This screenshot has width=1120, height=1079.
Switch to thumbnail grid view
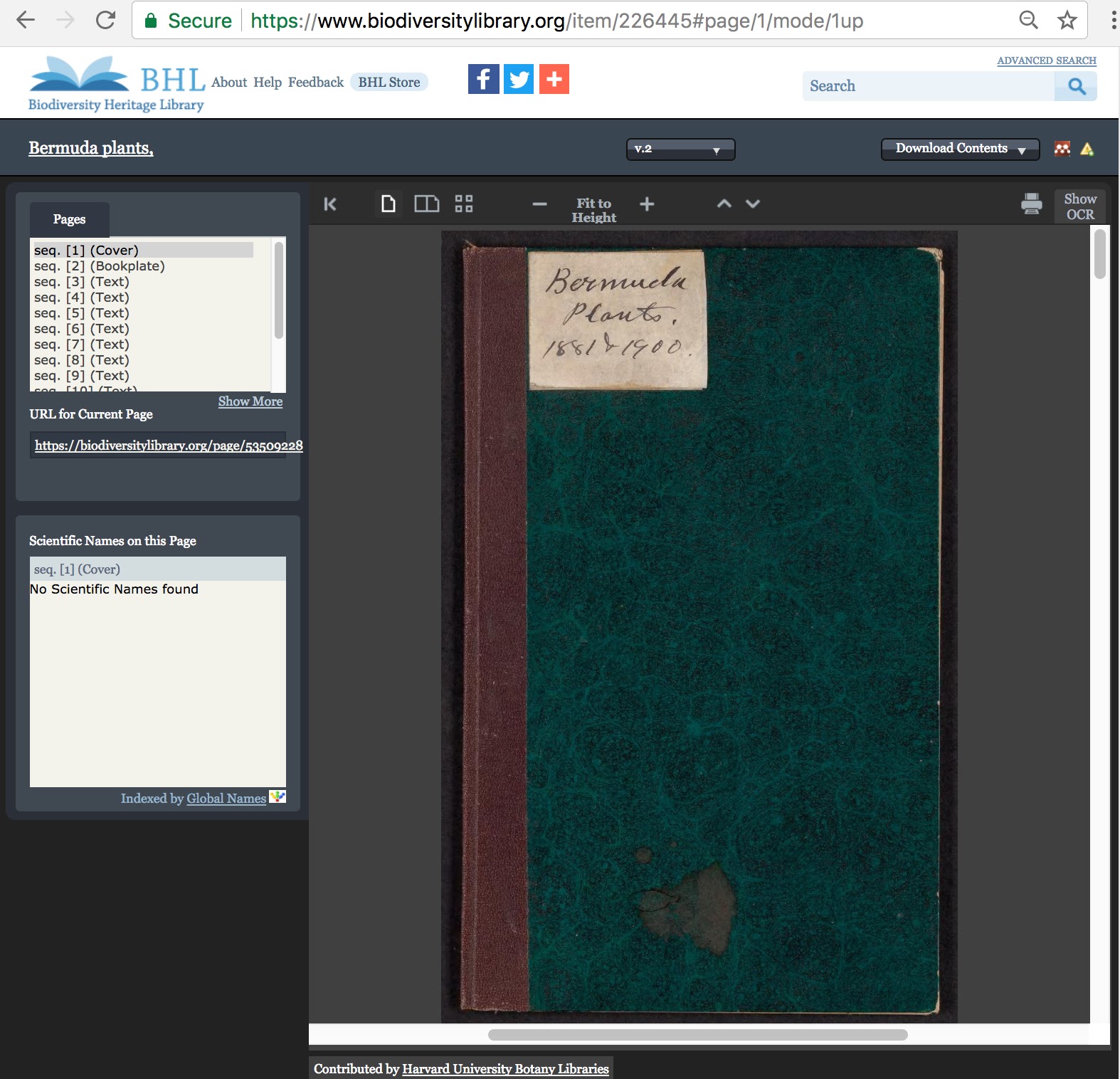coord(464,204)
